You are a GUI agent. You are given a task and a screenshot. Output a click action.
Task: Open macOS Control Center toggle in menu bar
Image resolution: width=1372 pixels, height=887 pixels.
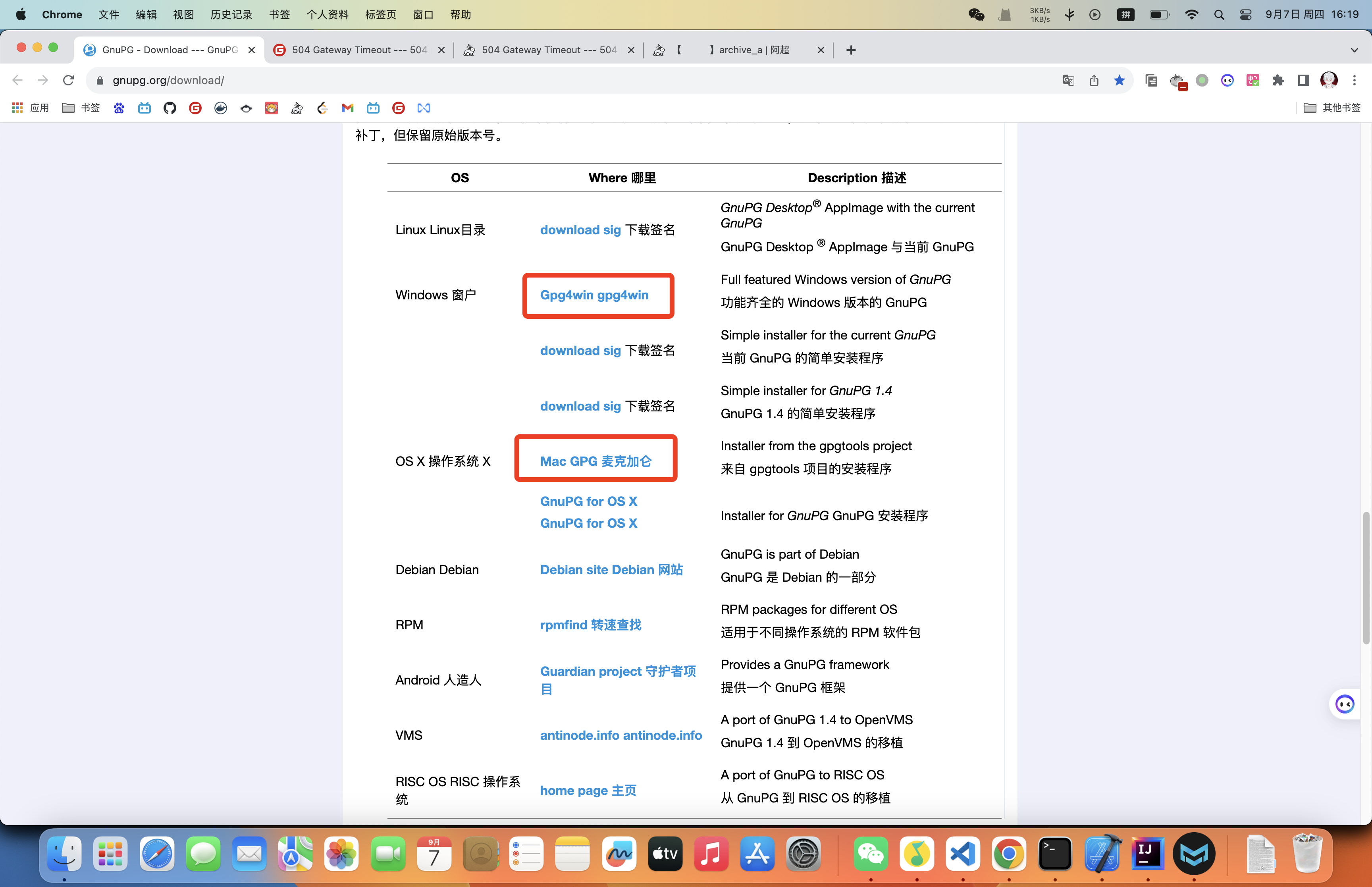click(1245, 14)
